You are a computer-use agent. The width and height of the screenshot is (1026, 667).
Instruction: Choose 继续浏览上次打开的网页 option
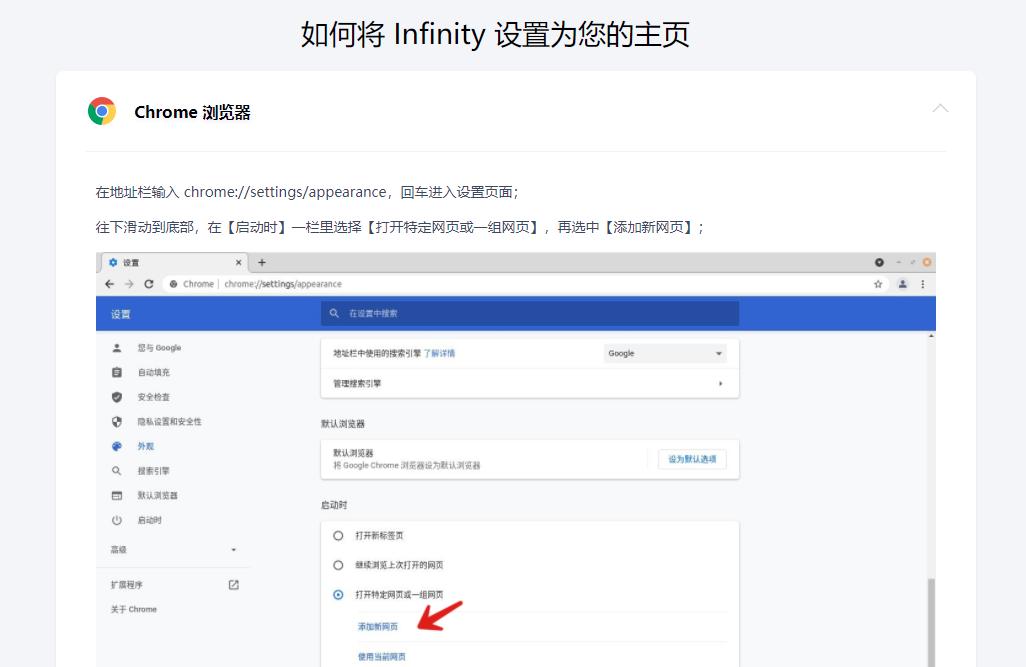click(337, 564)
